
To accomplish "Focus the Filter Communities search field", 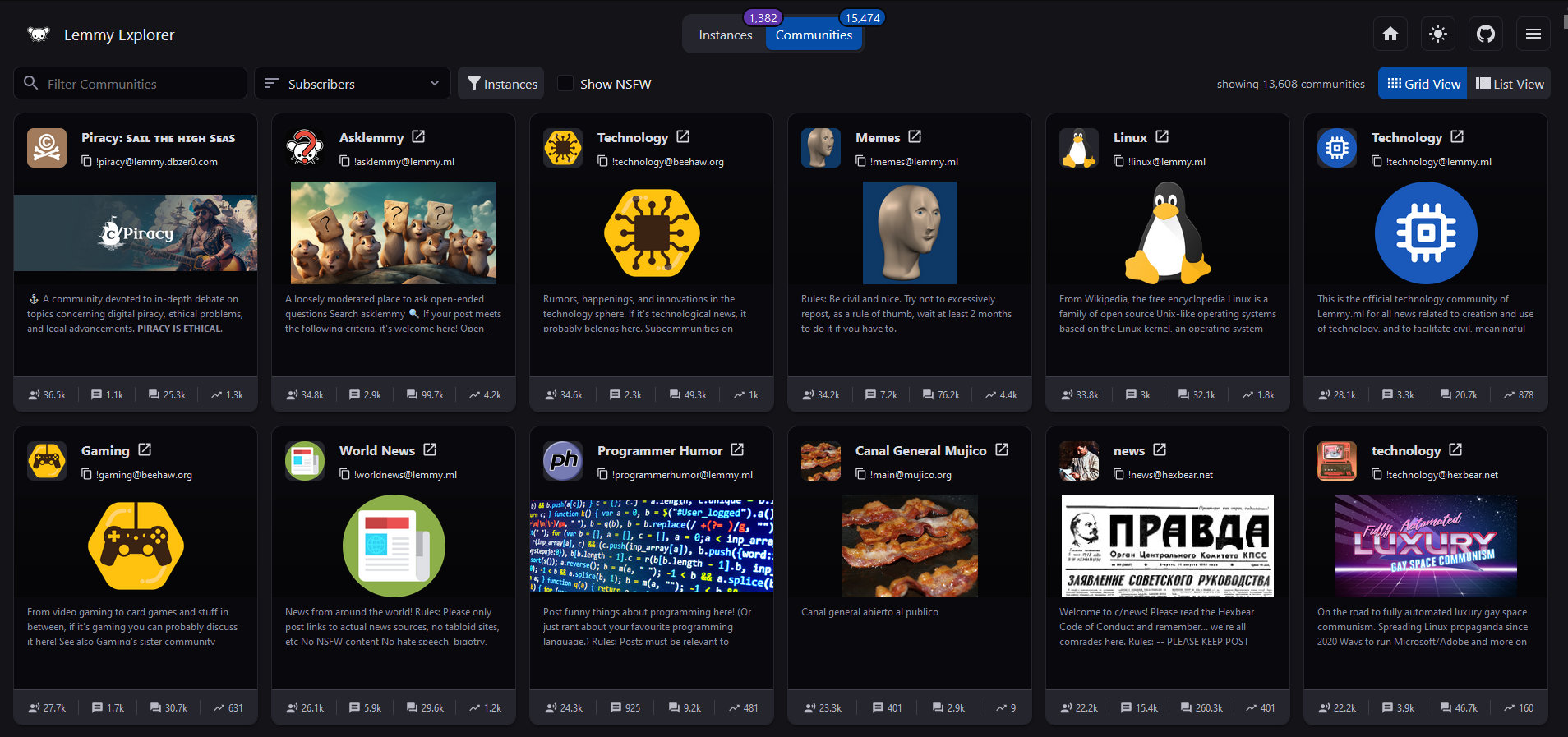I will click(x=131, y=83).
